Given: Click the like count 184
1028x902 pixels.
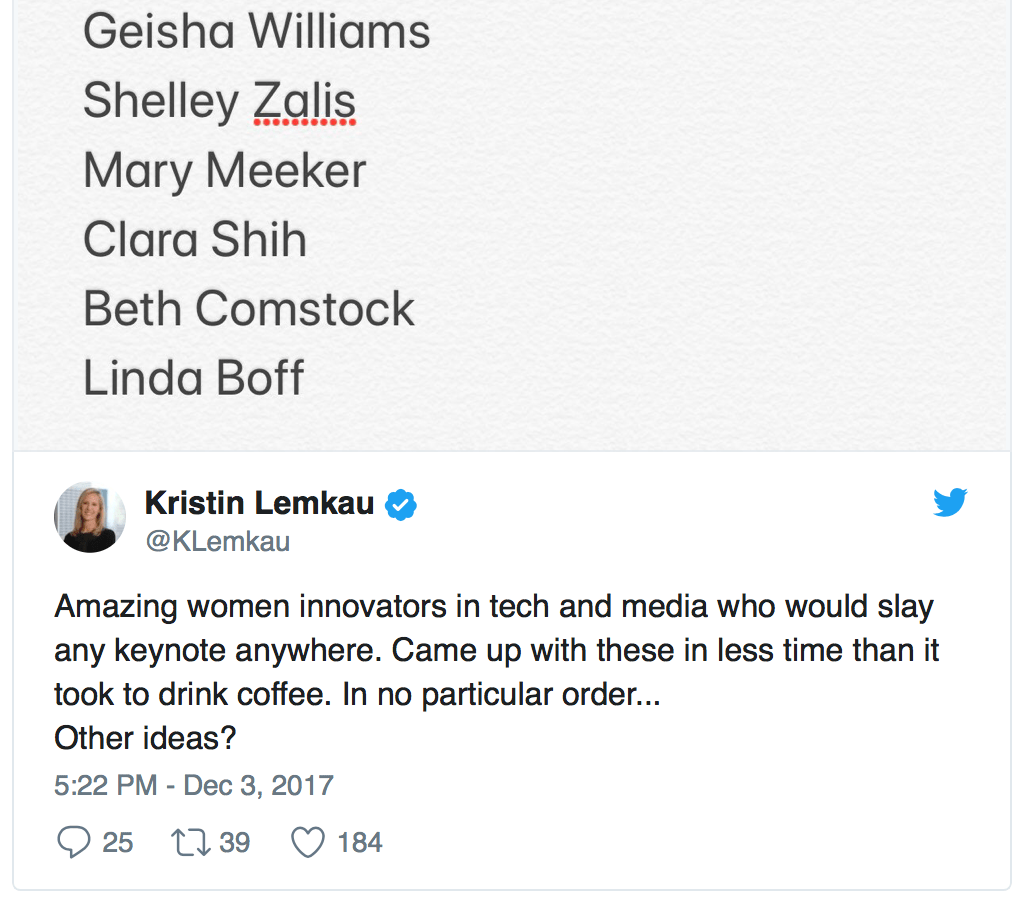Looking at the screenshot, I should click(360, 842).
